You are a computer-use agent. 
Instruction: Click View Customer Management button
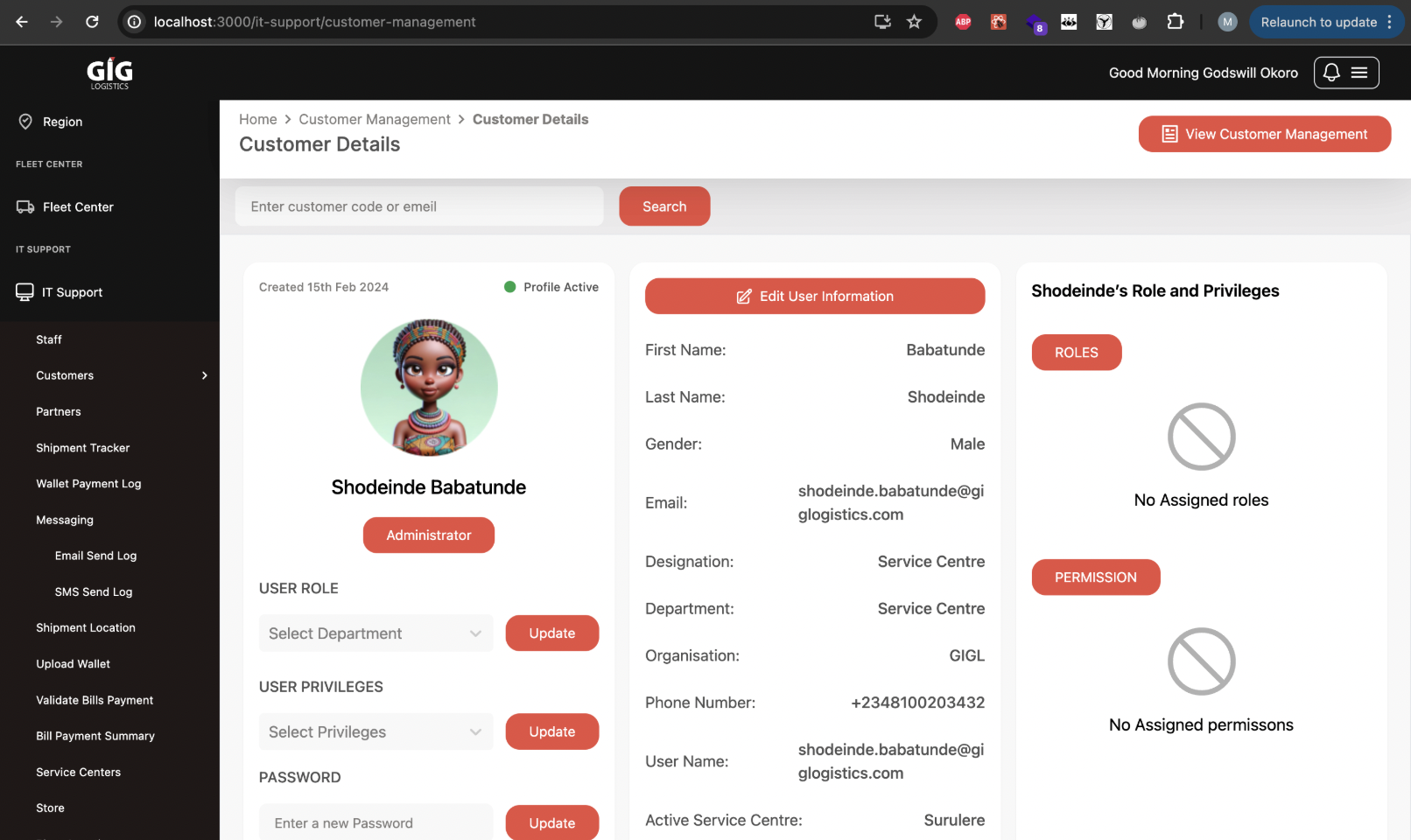point(1264,134)
